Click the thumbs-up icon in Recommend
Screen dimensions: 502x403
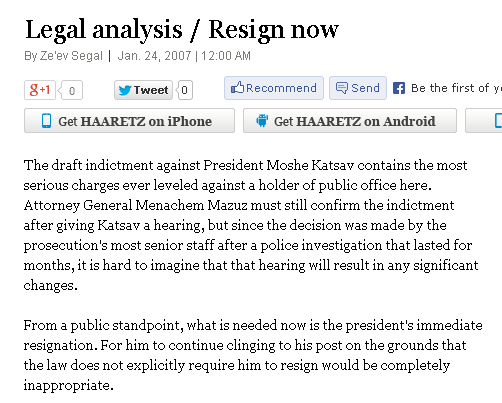(237, 88)
